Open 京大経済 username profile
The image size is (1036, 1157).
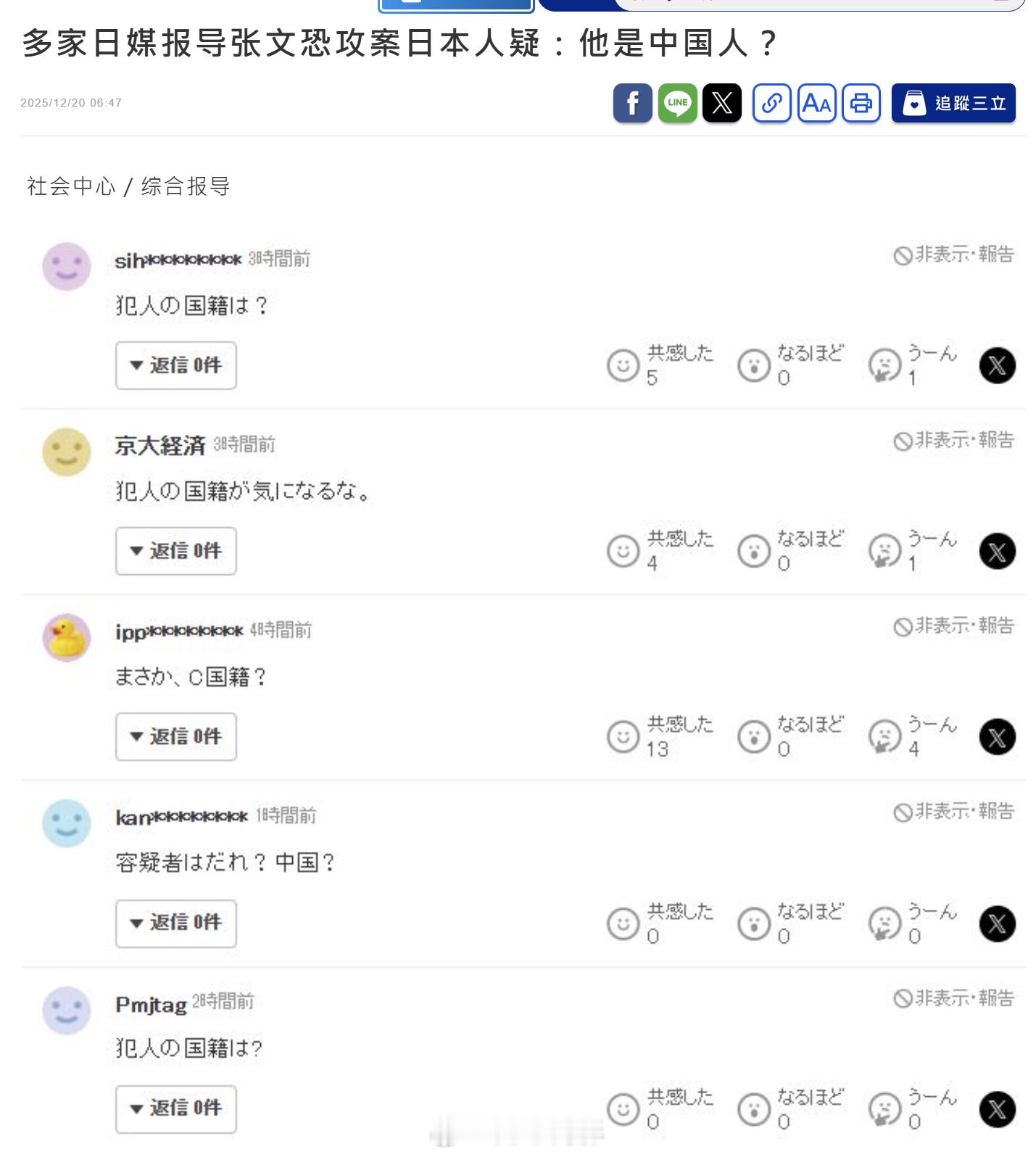[x=160, y=445]
